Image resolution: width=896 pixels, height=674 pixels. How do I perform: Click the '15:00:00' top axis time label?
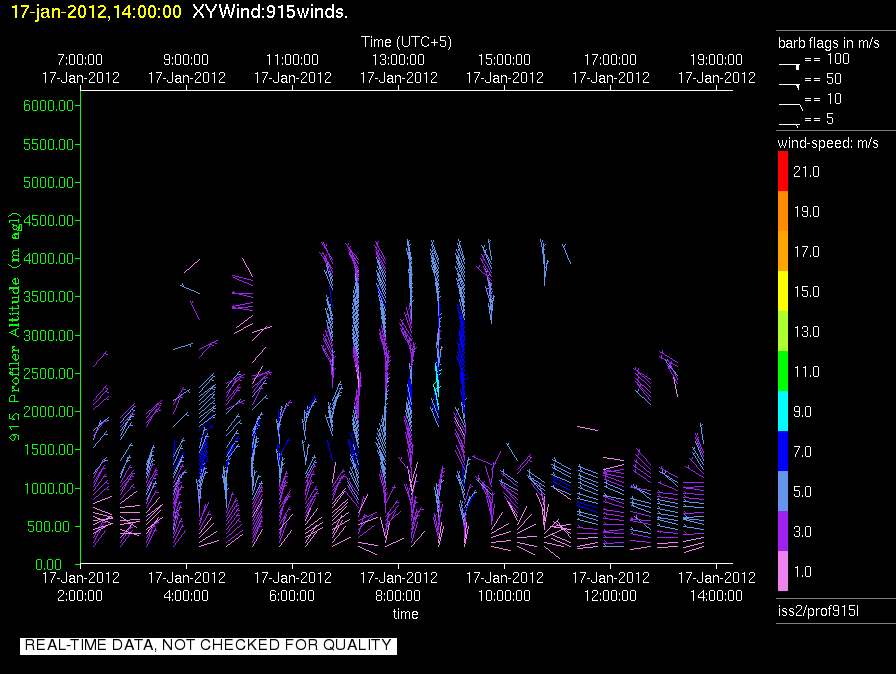pos(504,60)
